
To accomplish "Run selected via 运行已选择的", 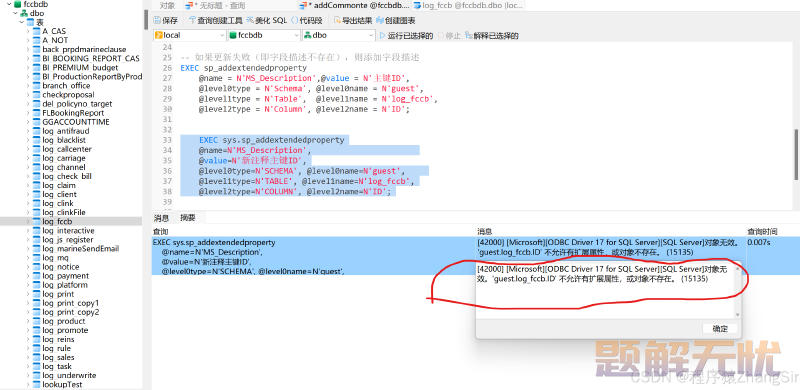I will click(x=407, y=36).
